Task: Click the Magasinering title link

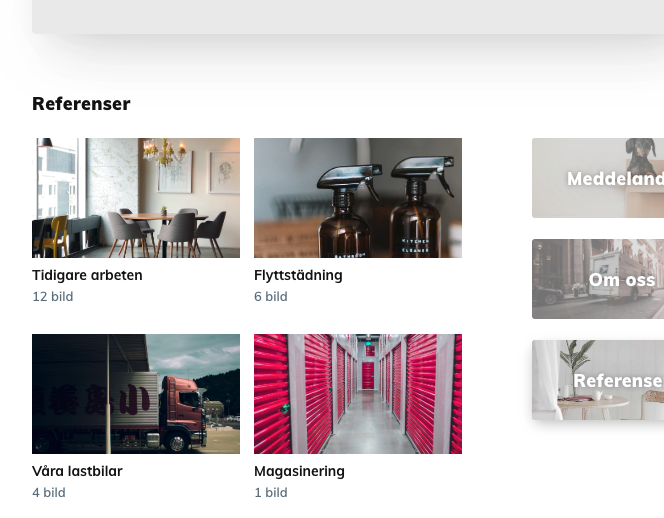Action: point(299,471)
